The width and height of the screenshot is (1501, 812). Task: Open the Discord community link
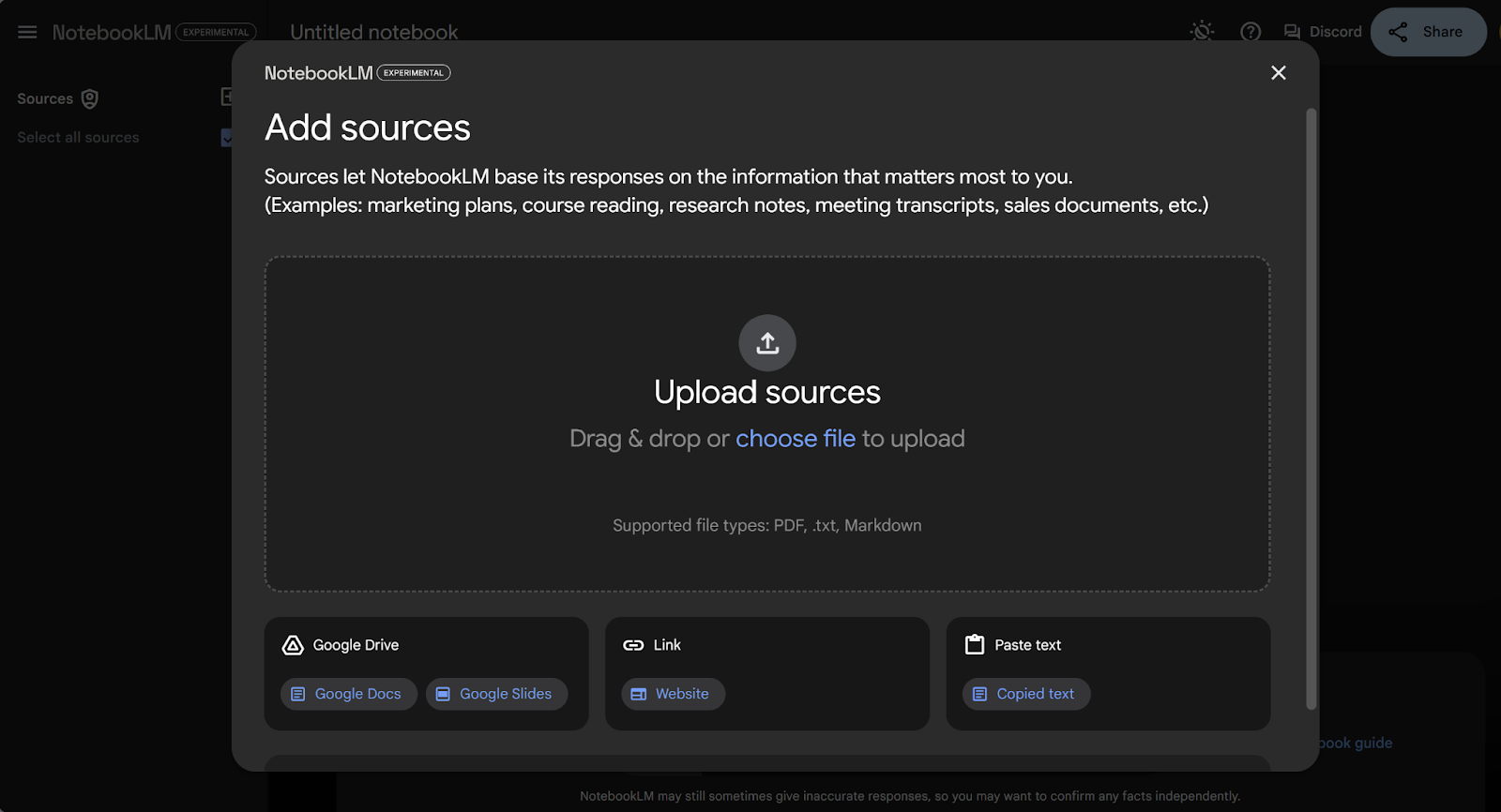1323,32
